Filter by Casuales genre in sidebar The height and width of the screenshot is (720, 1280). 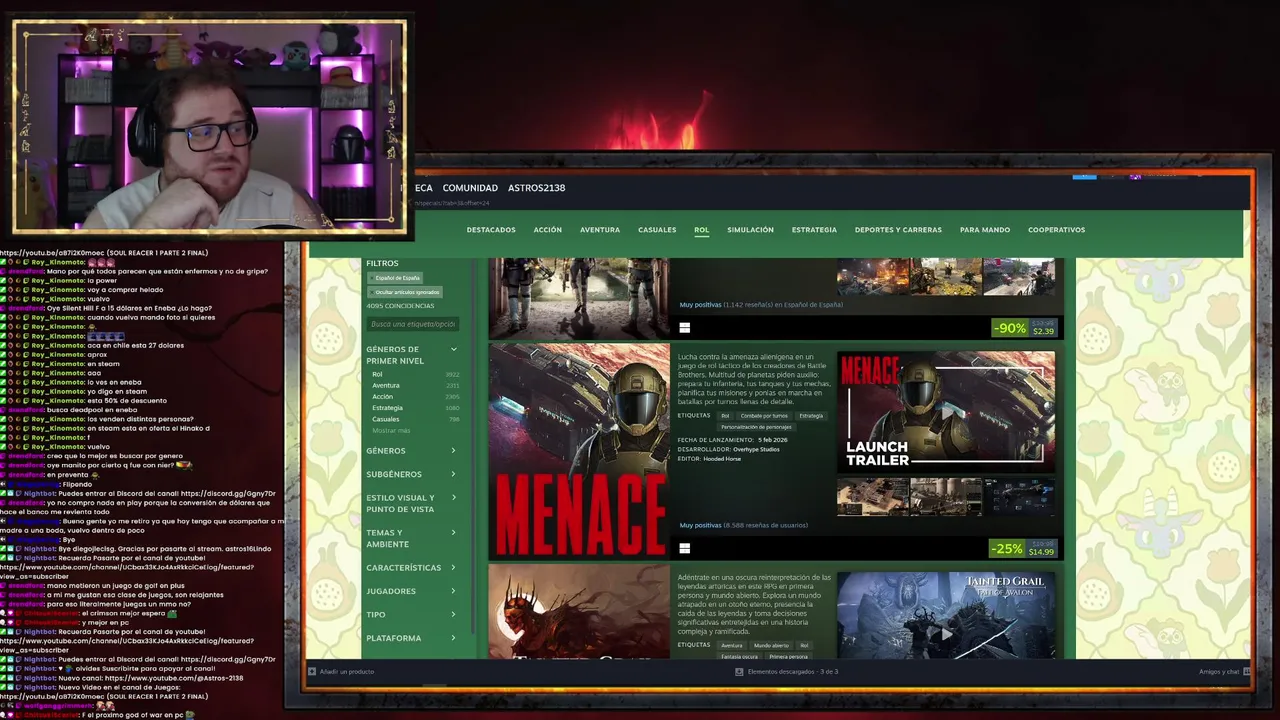tap(415, 419)
